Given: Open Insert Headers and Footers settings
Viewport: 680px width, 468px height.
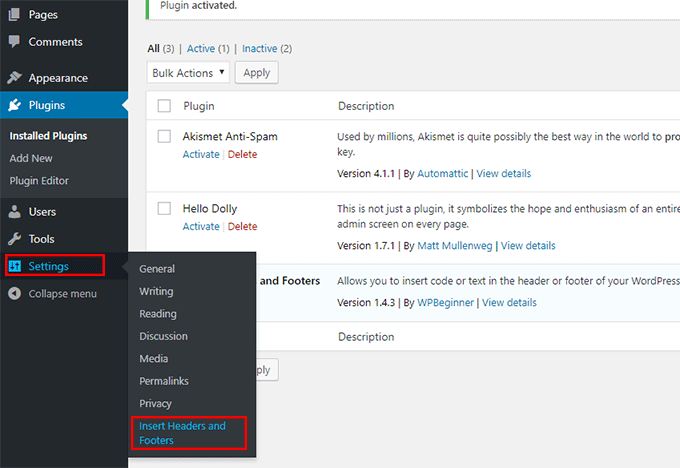Looking at the screenshot, I should (x=182, y=433).
